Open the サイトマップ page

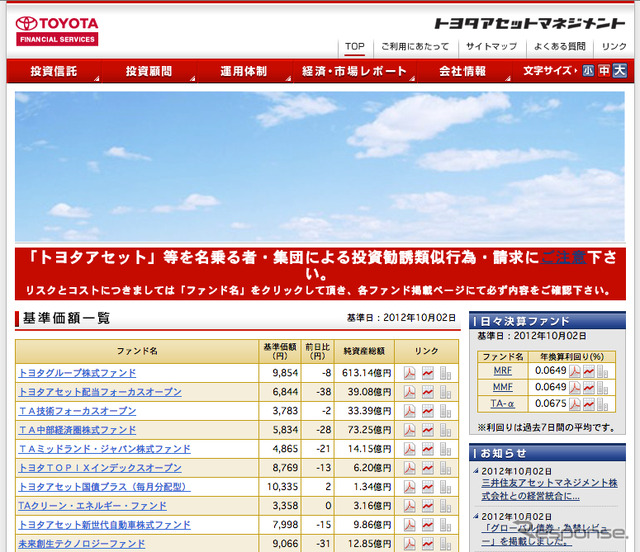pyautogui.click(x=491, y=47)
